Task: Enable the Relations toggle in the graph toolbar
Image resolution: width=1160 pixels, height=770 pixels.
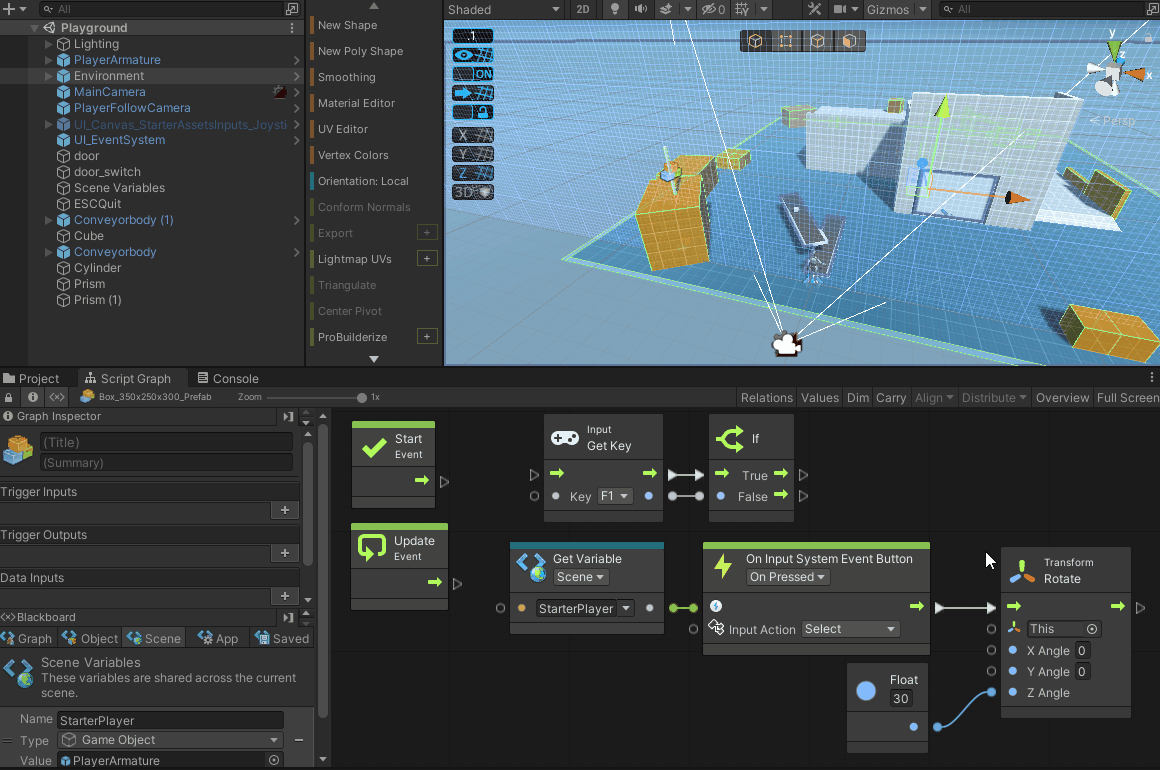Action: [767, 397]
